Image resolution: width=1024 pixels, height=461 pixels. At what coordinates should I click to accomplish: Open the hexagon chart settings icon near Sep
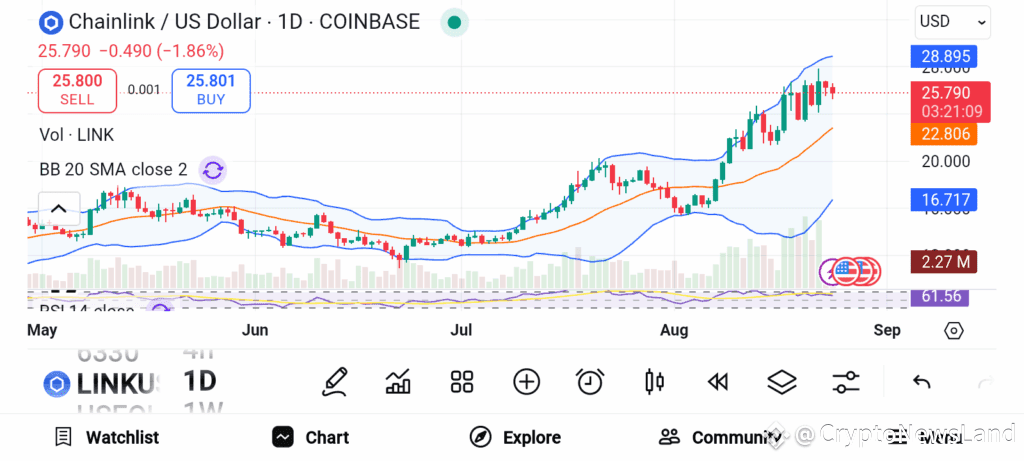[x=953, y=330]
